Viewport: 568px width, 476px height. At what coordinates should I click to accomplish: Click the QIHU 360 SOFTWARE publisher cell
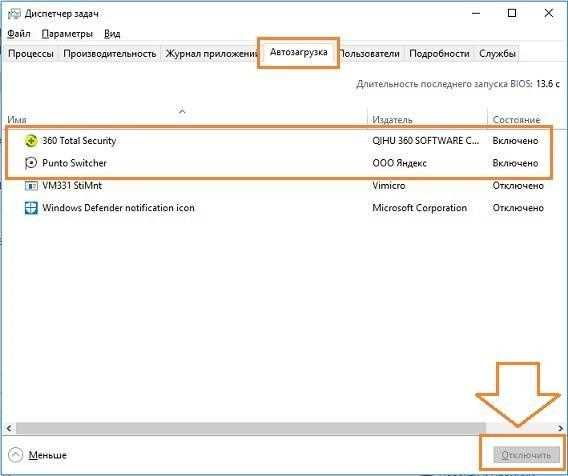[x=426, y=141]
